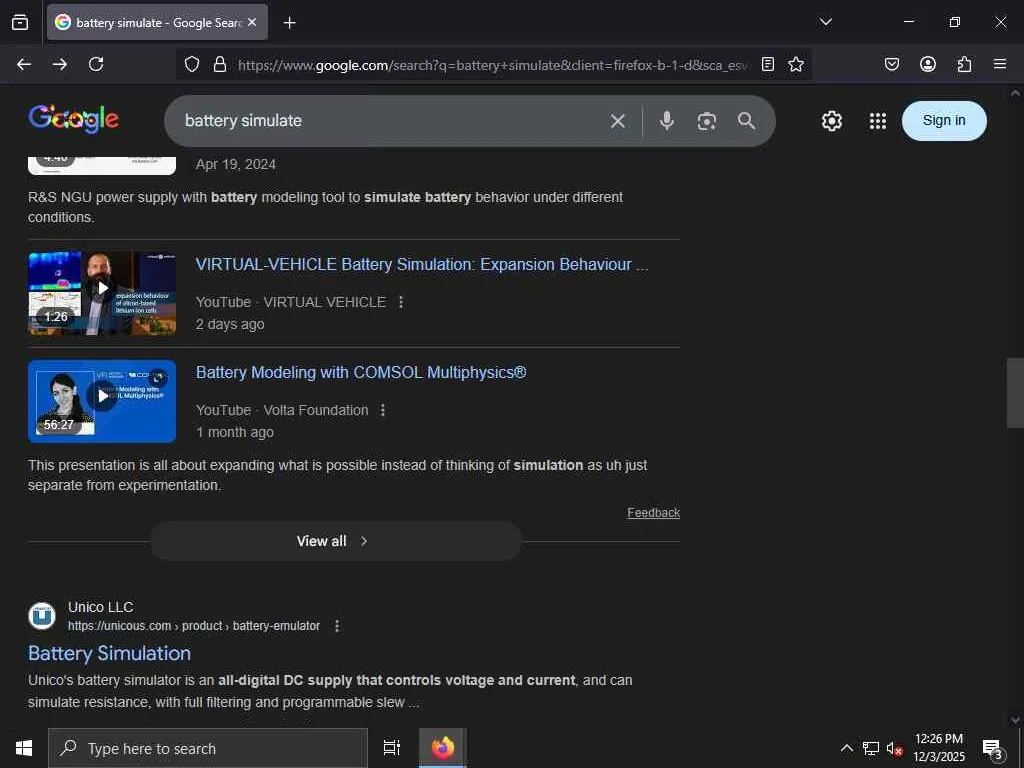This screenshot has width=1024, height=768.
Task: Click the Firefox taskbar icon
Action: click(x=443, y=748)
